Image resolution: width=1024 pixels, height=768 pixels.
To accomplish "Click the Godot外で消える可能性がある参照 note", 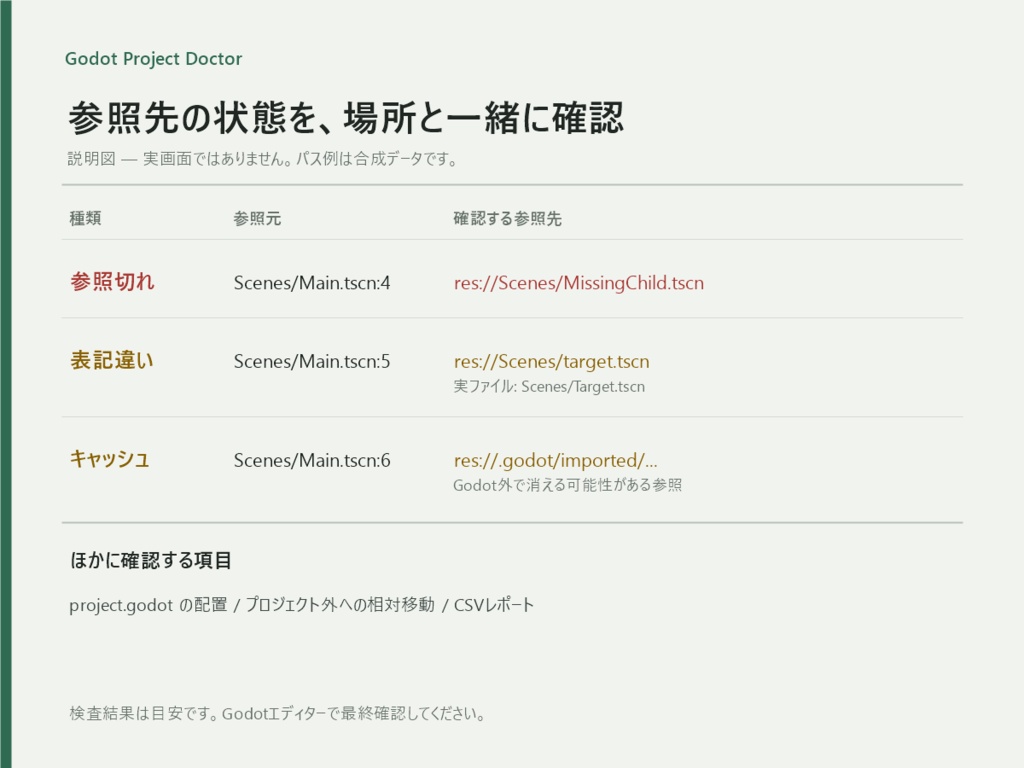I will click(568, 485).
